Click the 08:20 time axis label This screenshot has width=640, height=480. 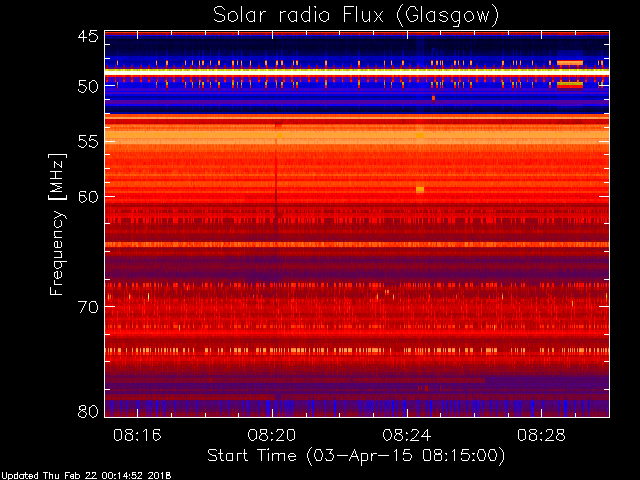click(x=272, y=435)
